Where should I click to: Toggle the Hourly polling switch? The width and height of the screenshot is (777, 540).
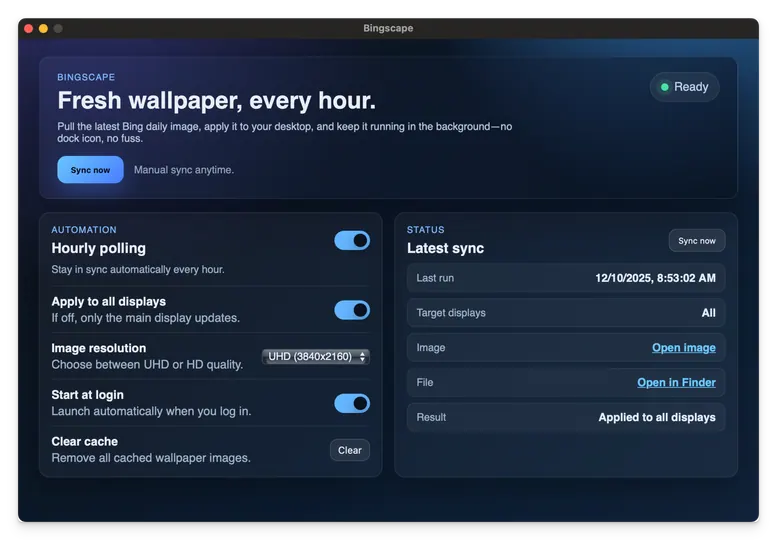(x=352, y=241)
